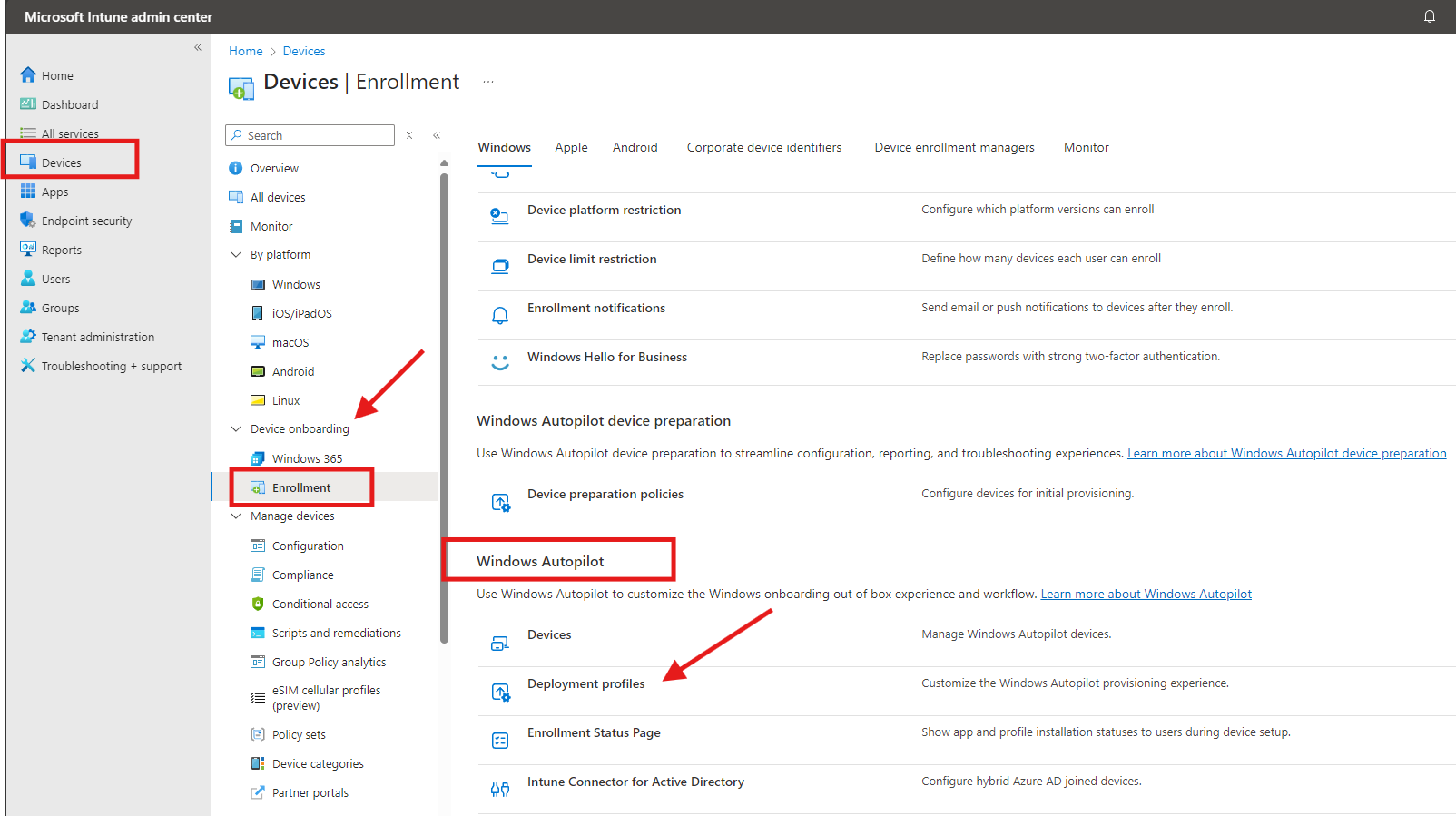
Task: Click the Devices breadcrumb link
Action: coord(303,52)
